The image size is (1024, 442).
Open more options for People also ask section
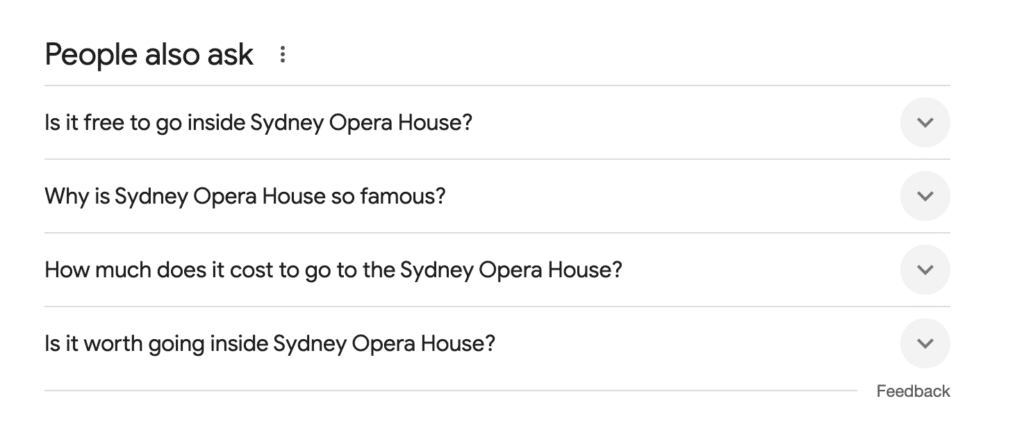[282, 54]
